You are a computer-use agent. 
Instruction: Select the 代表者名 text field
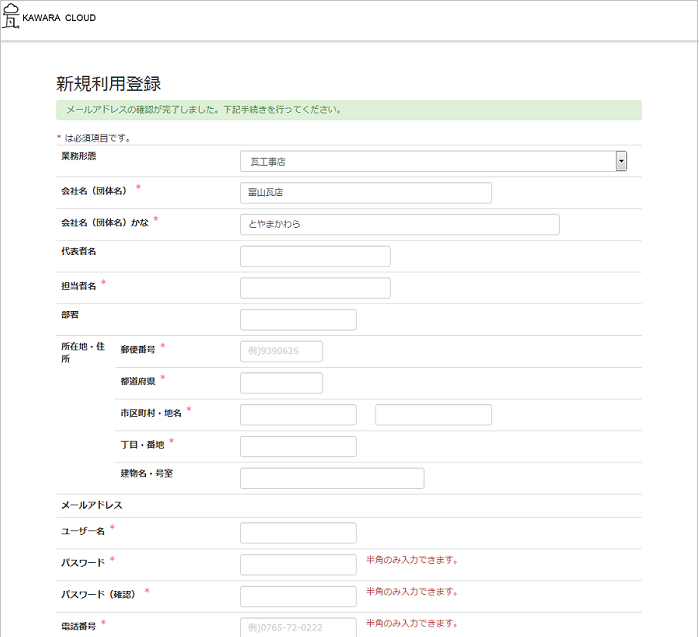315,256
